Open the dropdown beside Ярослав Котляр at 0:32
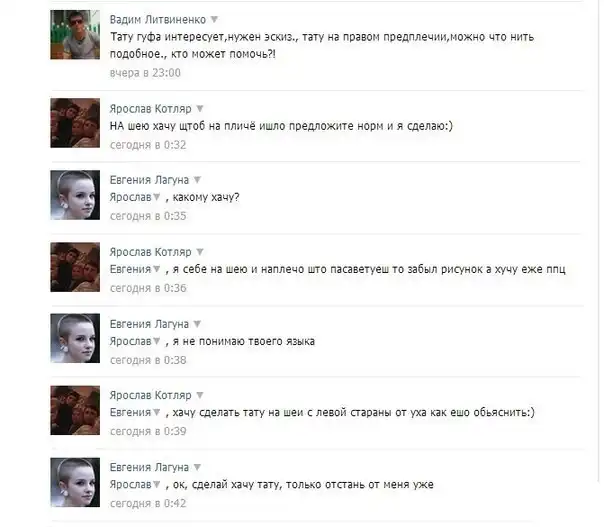The image size is (604, 527). (x=200, y=109)
